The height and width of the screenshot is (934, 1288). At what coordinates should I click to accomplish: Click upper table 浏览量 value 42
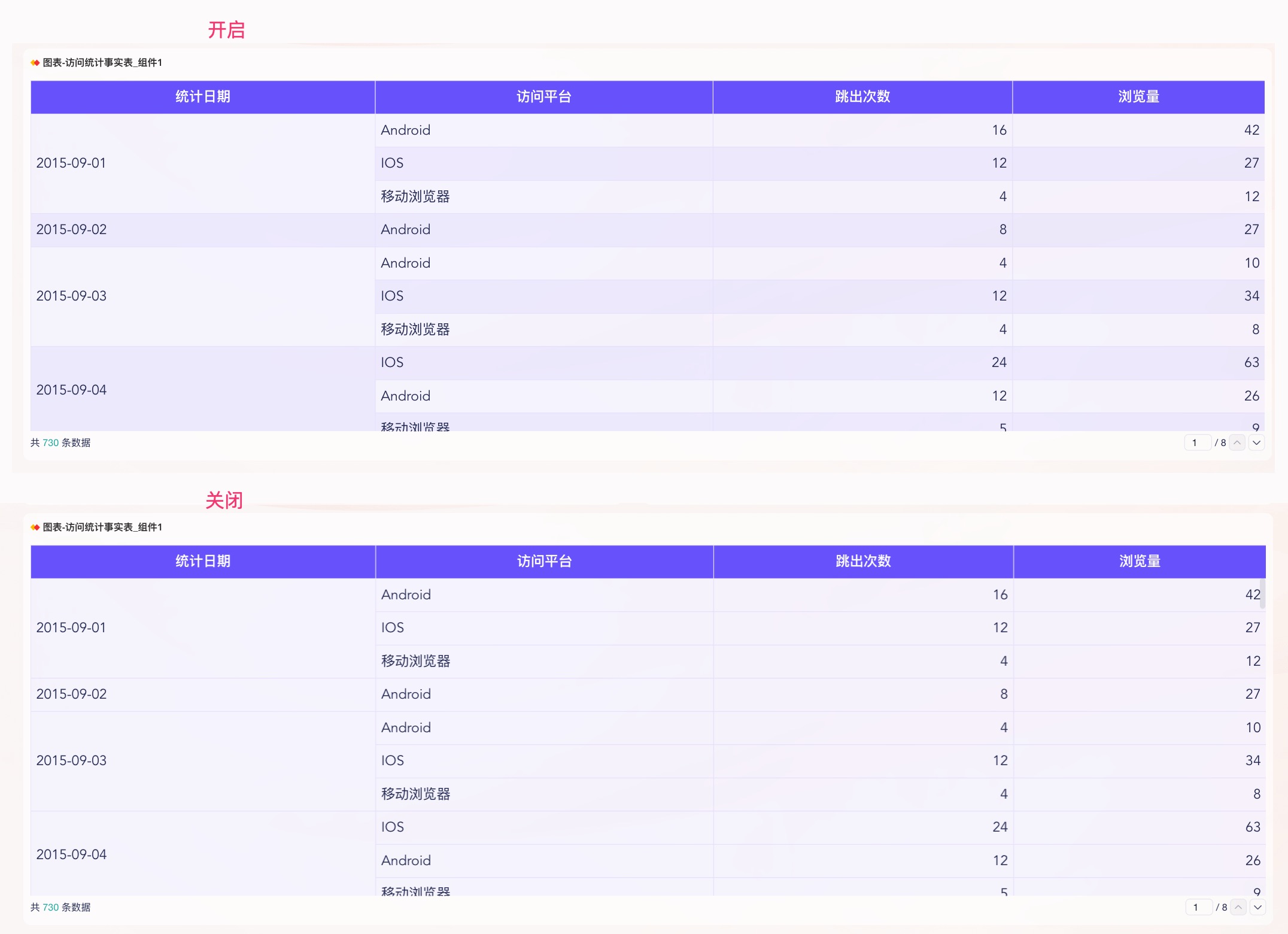click(x=1251, y=131)
